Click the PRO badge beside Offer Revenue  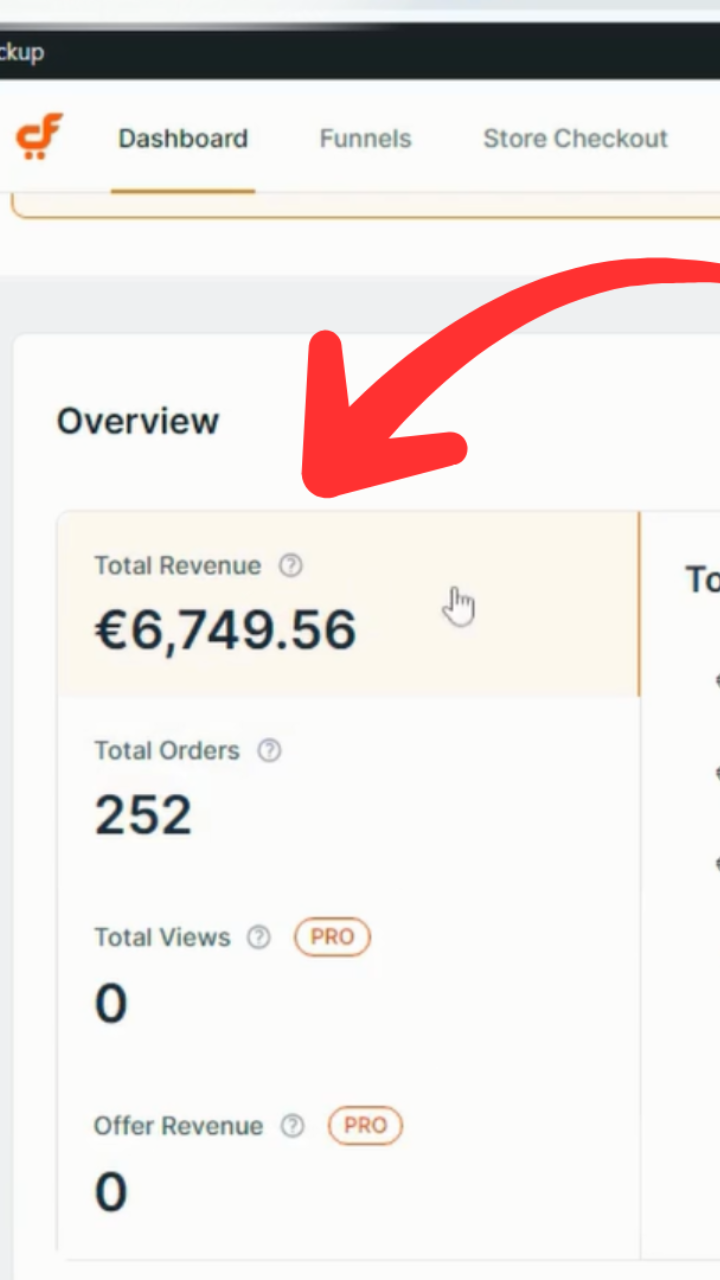point(365,1126)
